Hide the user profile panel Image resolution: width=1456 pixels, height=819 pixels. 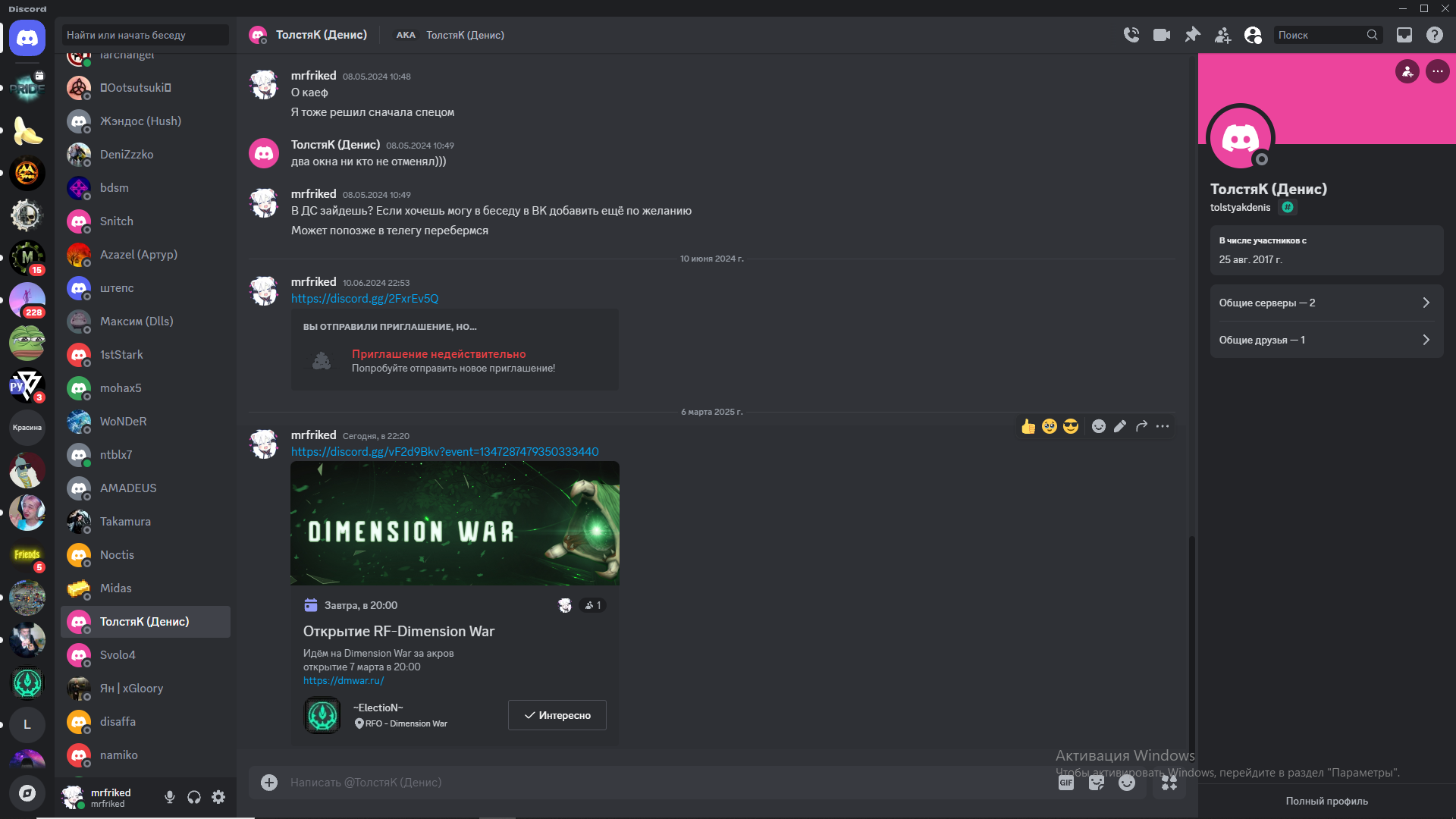click(x=1254, y=35)
